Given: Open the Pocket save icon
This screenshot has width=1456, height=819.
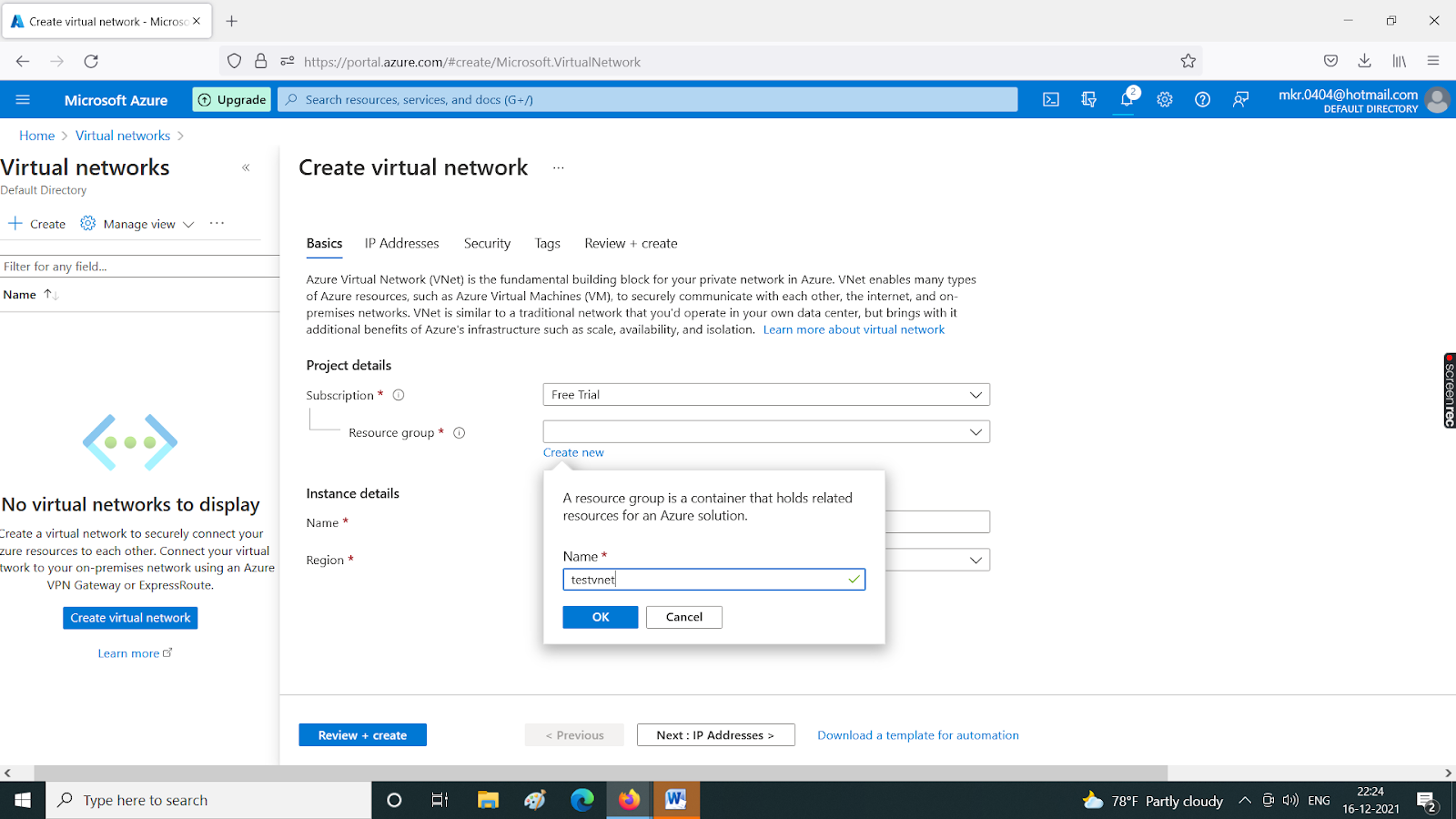Looking at the screenshot, I should point(1330,62).
